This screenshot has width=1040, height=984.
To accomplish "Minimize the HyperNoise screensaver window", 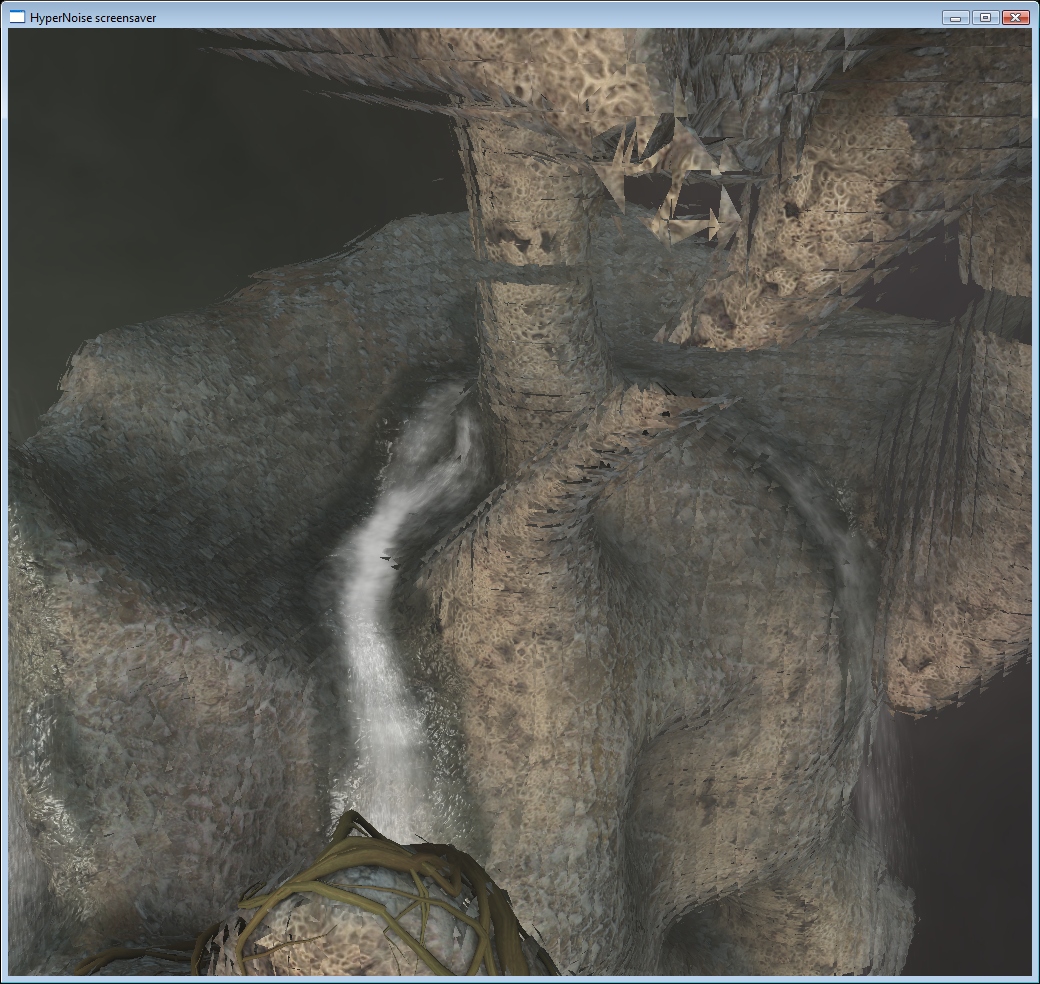I will click(956, 17).
